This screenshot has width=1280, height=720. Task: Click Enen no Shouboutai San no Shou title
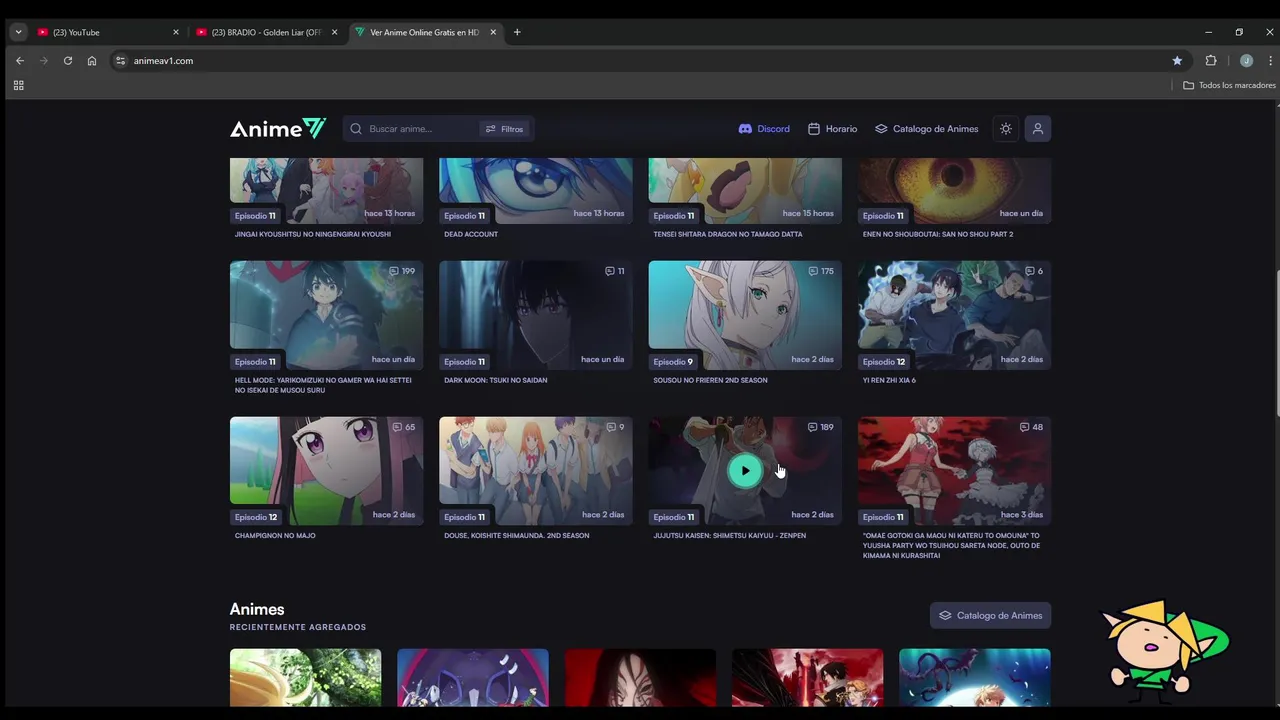[938, 234]
